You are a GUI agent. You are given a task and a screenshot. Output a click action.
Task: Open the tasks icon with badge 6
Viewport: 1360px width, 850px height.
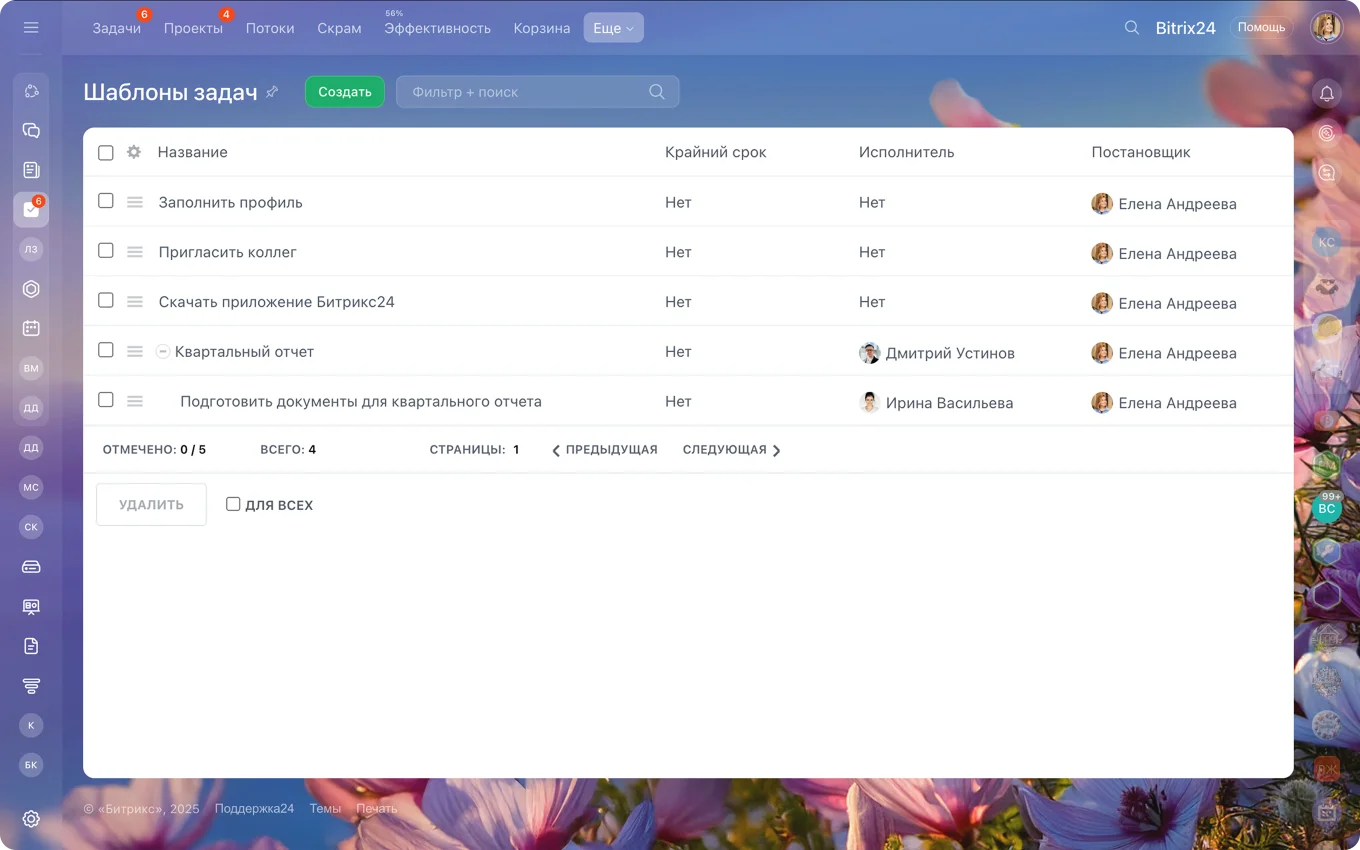pos(31,210)
